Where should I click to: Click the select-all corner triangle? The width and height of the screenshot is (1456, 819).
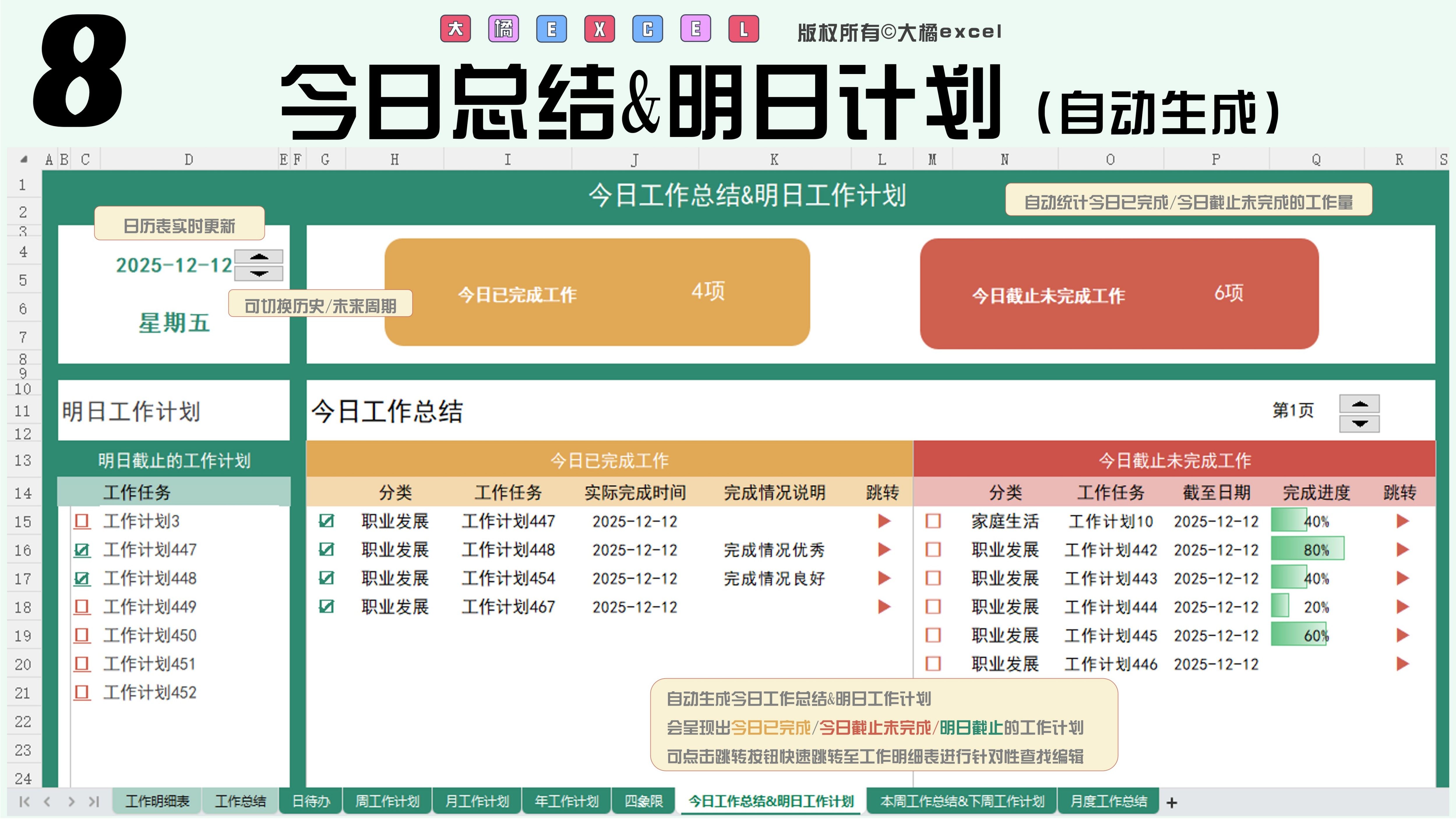click(24, 160)
